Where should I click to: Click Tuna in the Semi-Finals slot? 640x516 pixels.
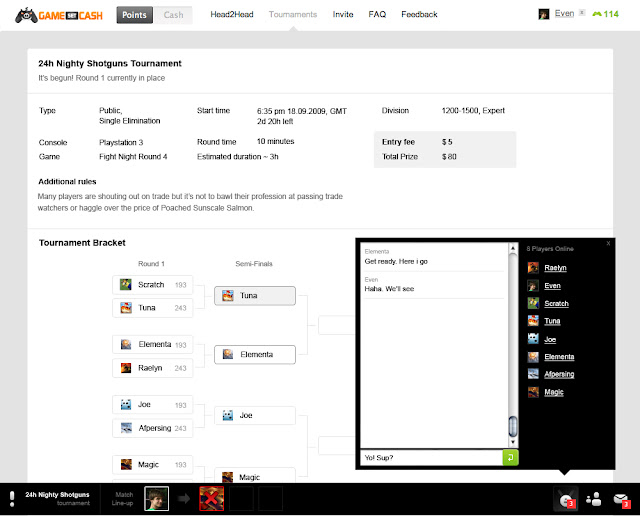pyautogui.click(x=255, y=296)
